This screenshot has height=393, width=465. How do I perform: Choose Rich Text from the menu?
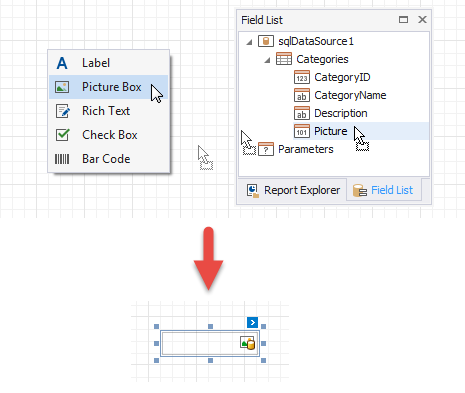point(108,111)
